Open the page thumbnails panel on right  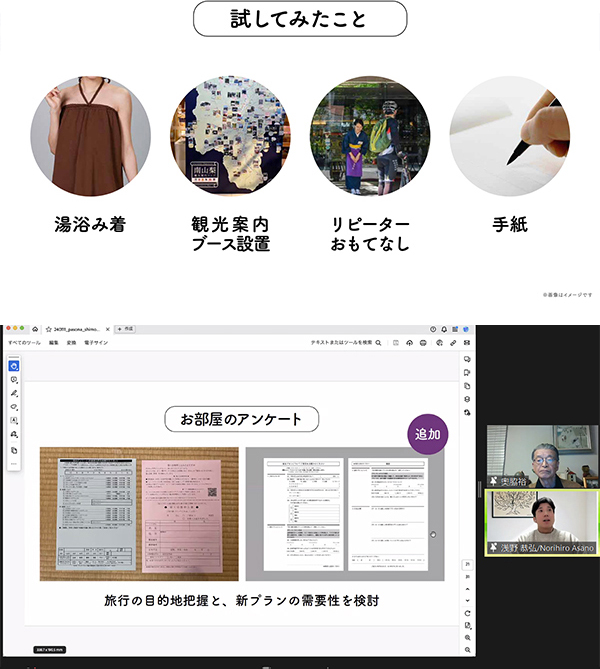[x=467, y=386]
